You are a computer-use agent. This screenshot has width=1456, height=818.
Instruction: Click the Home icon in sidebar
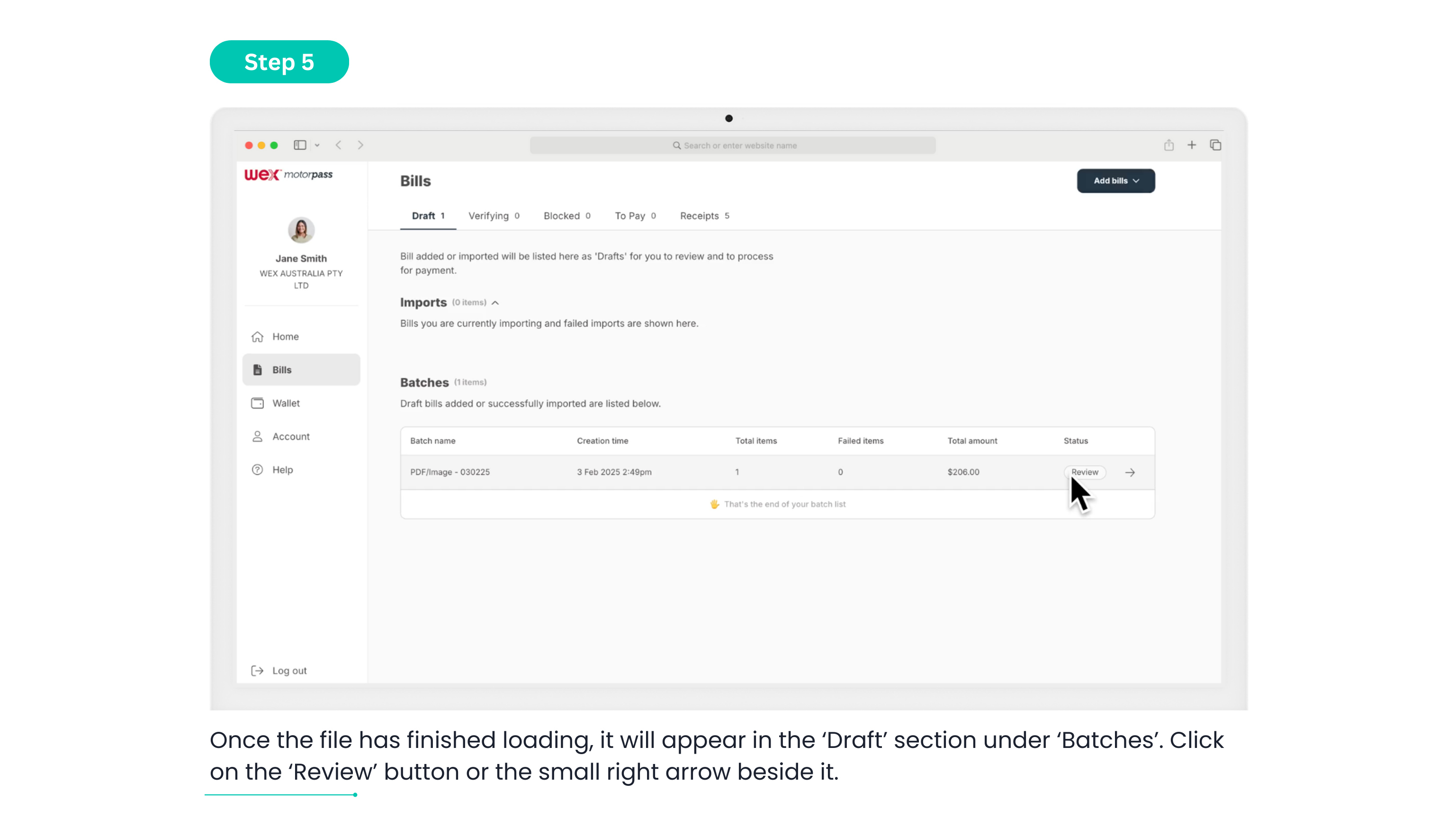click(257, 337)
